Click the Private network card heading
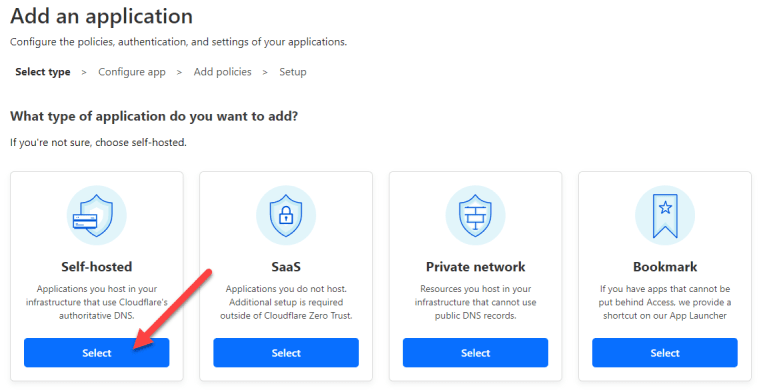This screenshot has width=761, height=390. pyautogui.click(x=476, y=267)
